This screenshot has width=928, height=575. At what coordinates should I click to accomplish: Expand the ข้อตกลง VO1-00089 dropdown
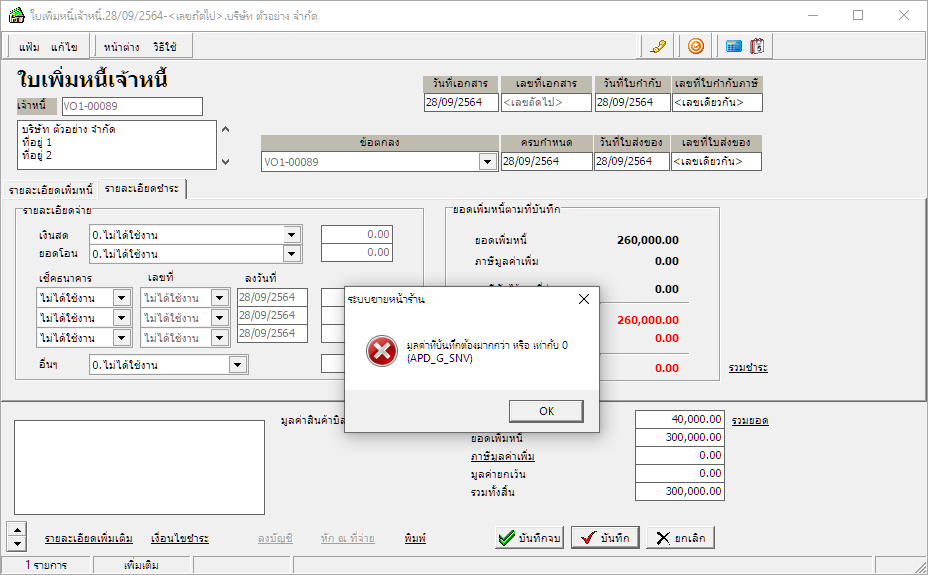[x=487, y=162]
